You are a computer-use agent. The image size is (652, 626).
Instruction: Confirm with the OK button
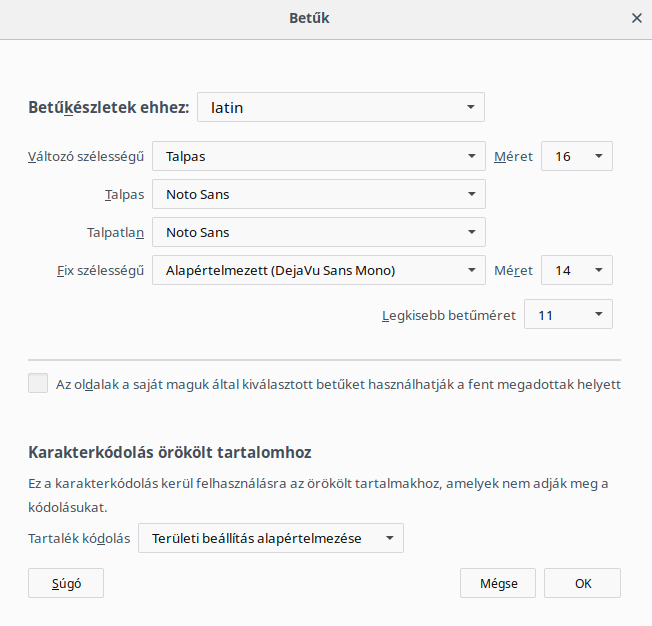pos(582,583)
